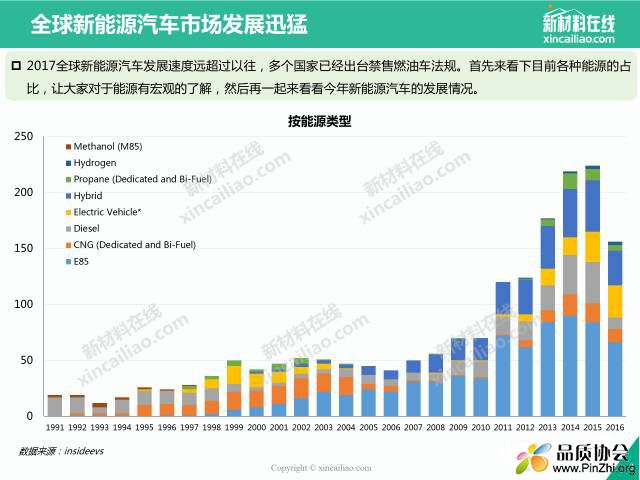Click the x-axis label 2005
Viewport: 640px width, 480px height.
click(x=369, y=427)
